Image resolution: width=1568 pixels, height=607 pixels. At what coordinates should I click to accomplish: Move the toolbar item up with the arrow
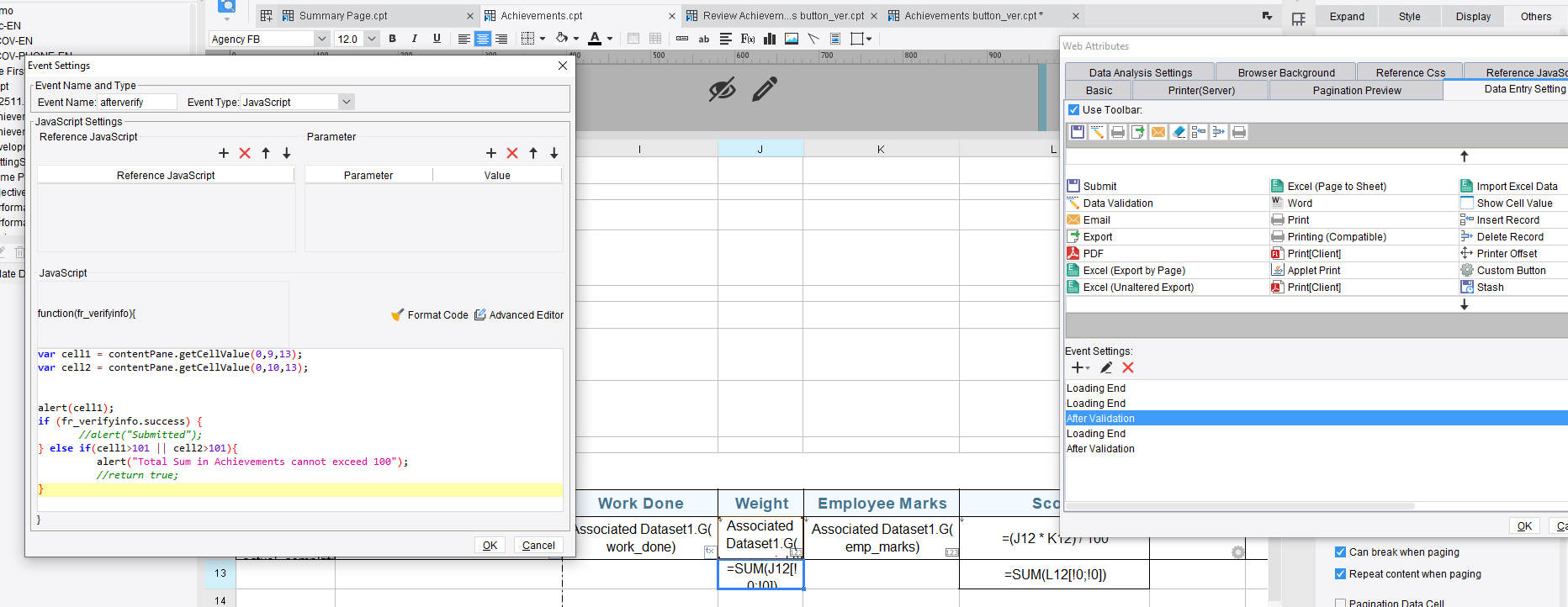1465,156
